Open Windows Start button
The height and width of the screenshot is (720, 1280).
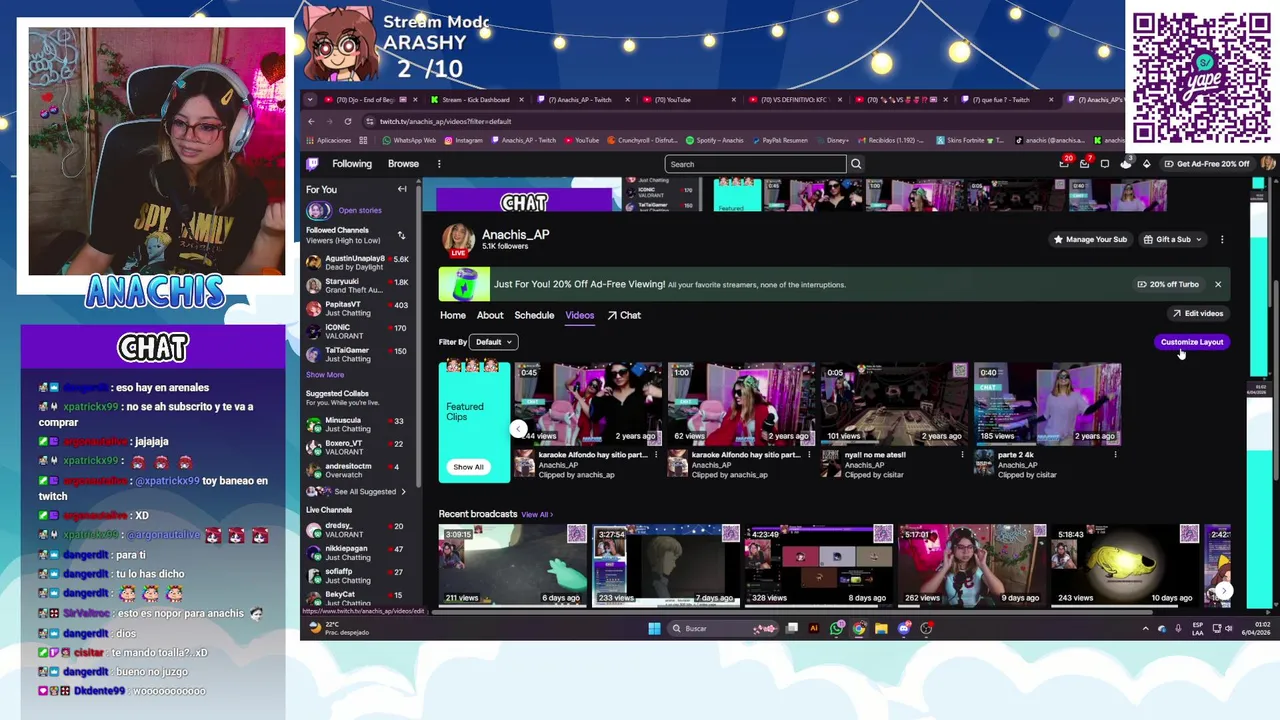coord(654,629)
